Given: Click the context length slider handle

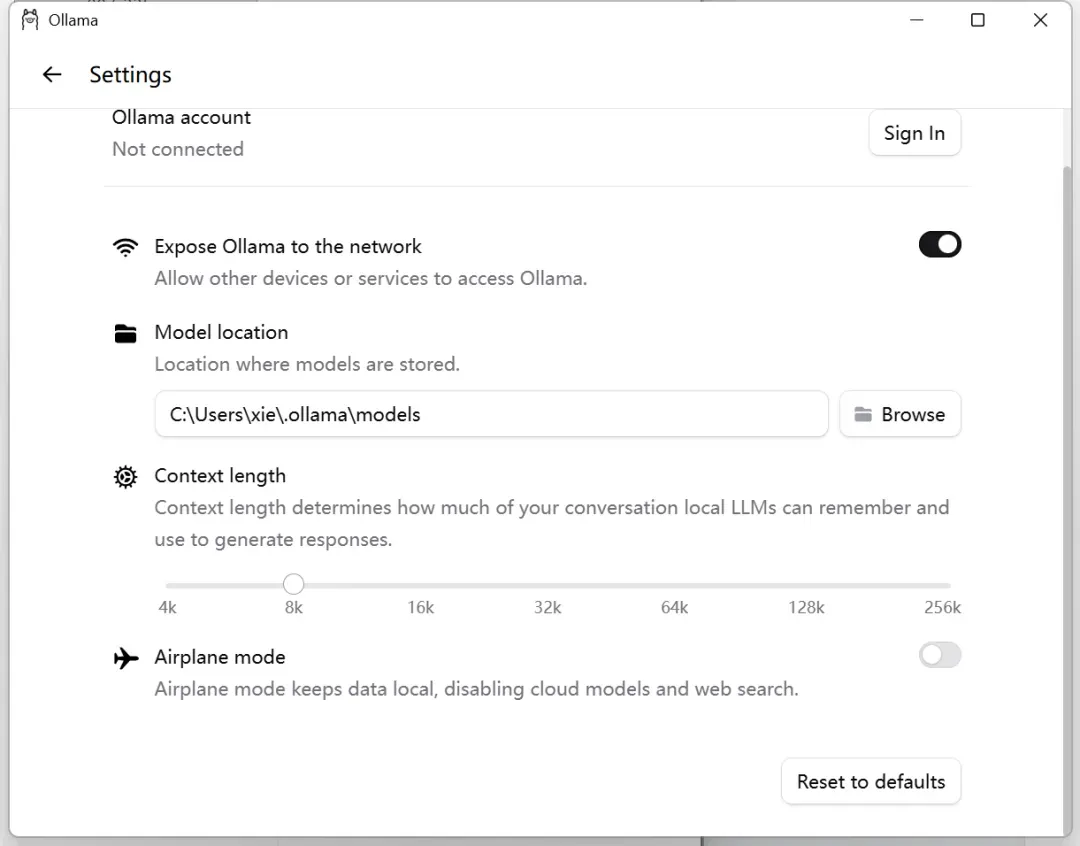Looking at the screenshot, I should pyautogui.click(x=293, y=584).
